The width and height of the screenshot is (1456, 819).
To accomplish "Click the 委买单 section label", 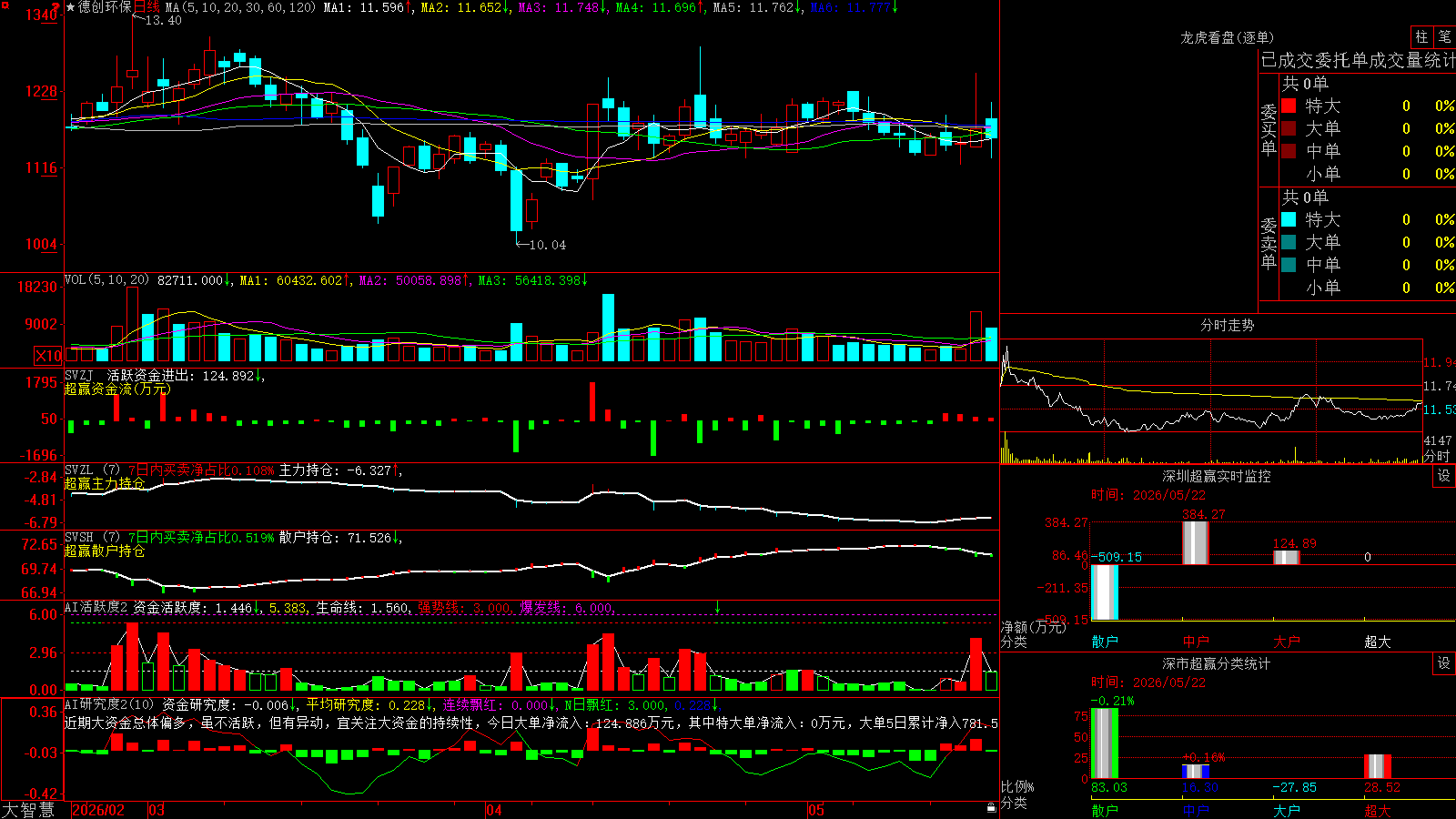I will pyautogui.click(x=1269, y=129).
